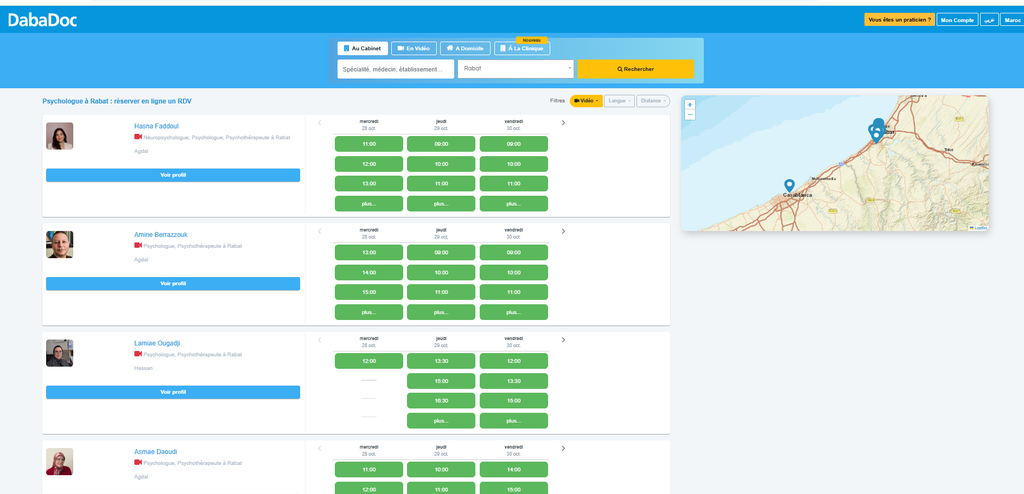
Task: Show next dates for Hasna Faddoul
Action: coord(563,123)
